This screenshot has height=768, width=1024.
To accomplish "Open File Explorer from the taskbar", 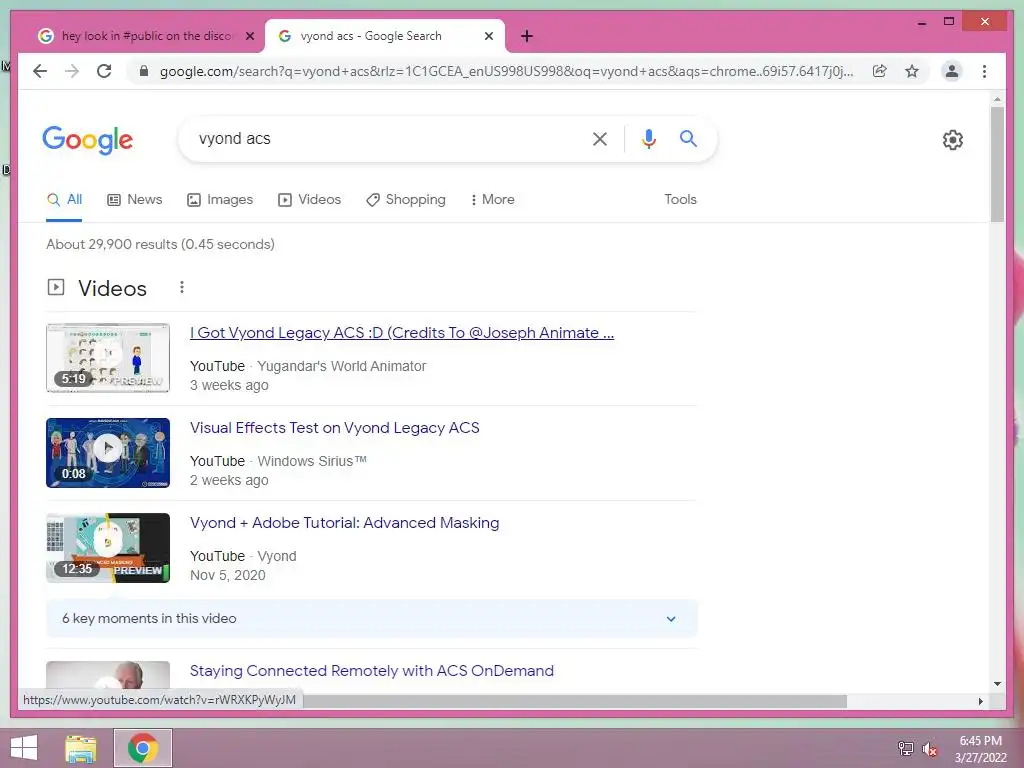I will pos(81,748).
